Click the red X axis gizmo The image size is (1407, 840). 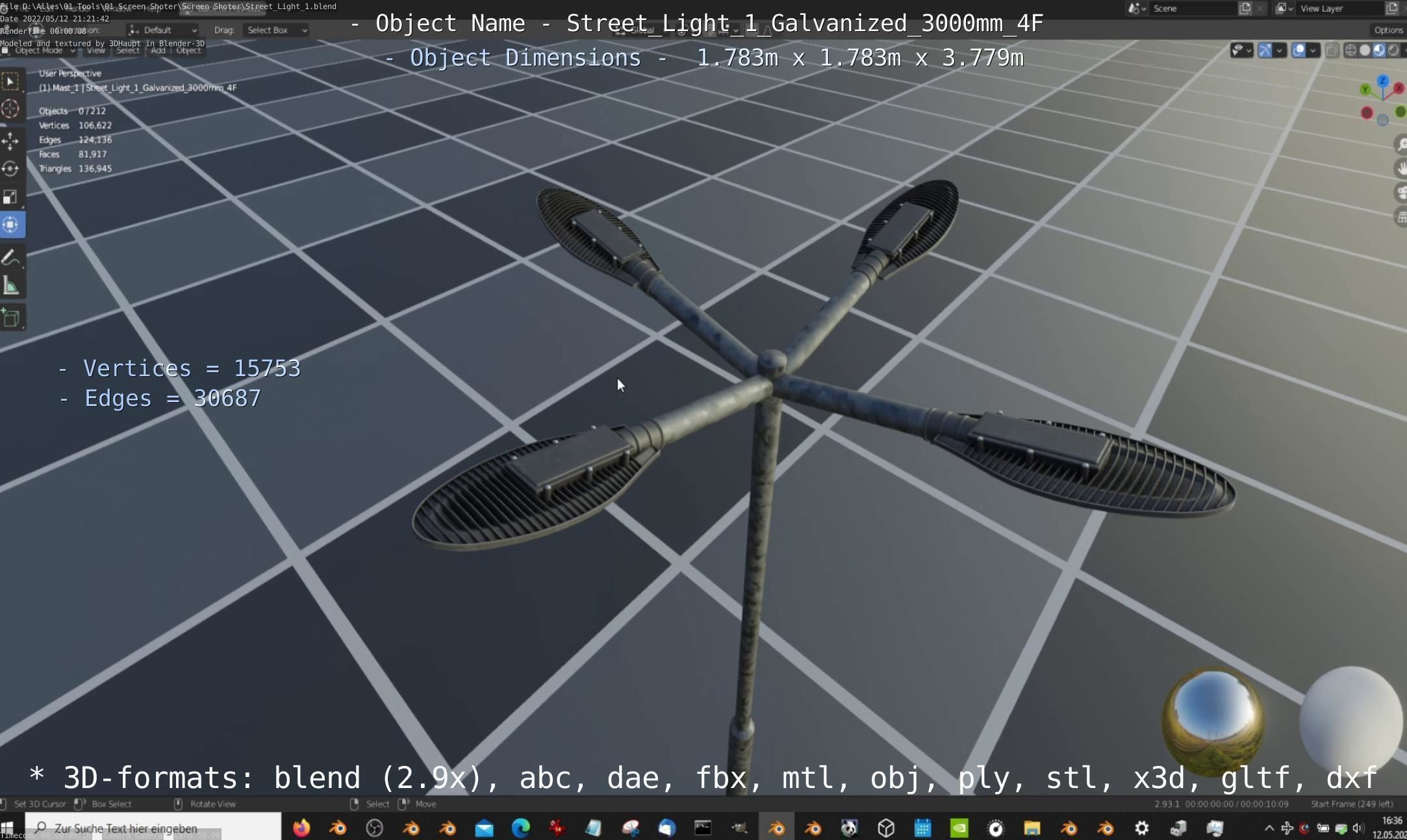point(1399,88)
